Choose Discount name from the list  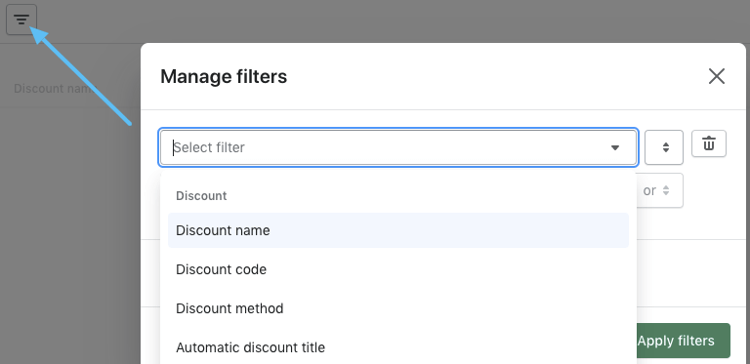pyautogui.click(x=398, y=230)
